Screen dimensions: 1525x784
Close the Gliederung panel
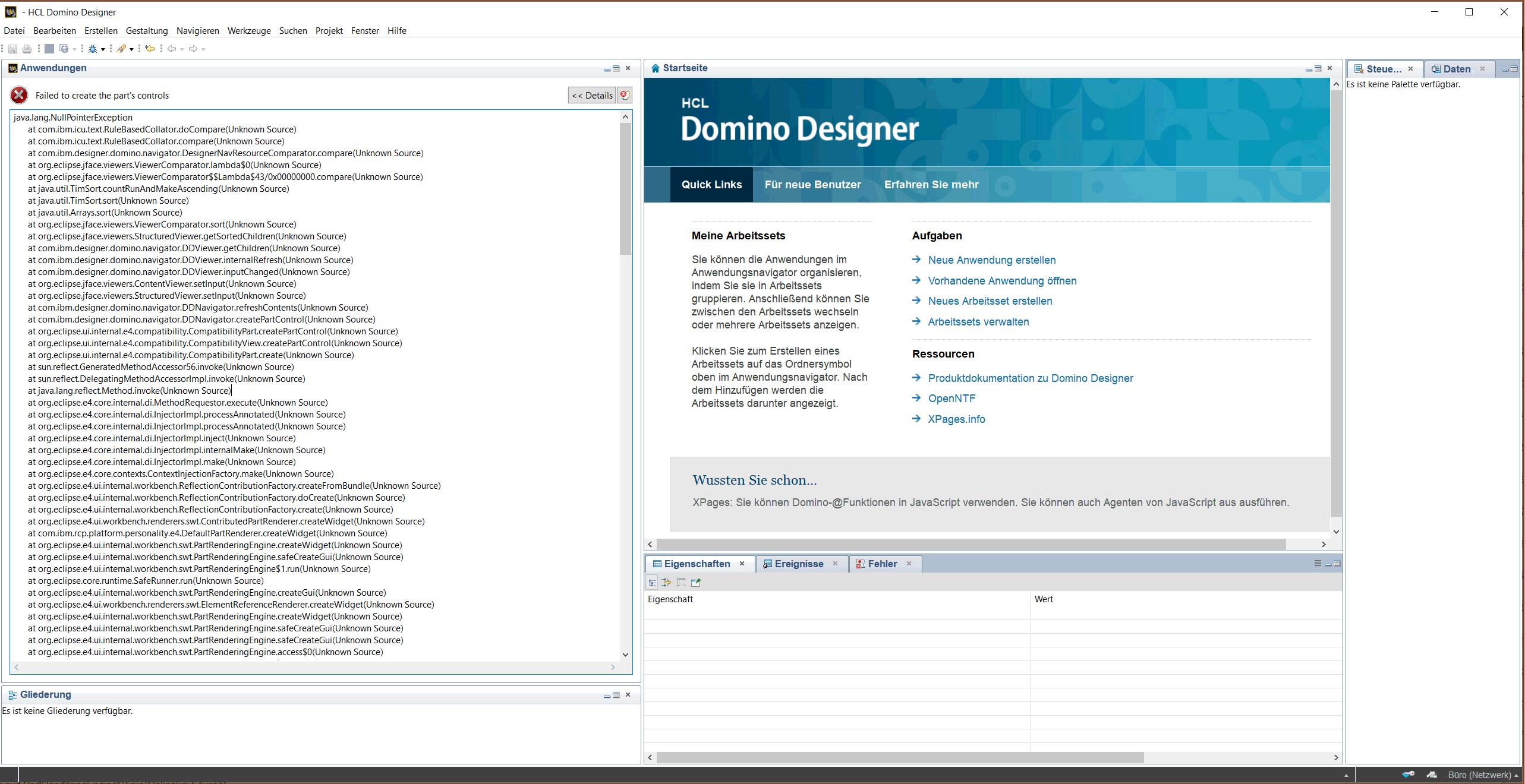[x=628, y=694]
